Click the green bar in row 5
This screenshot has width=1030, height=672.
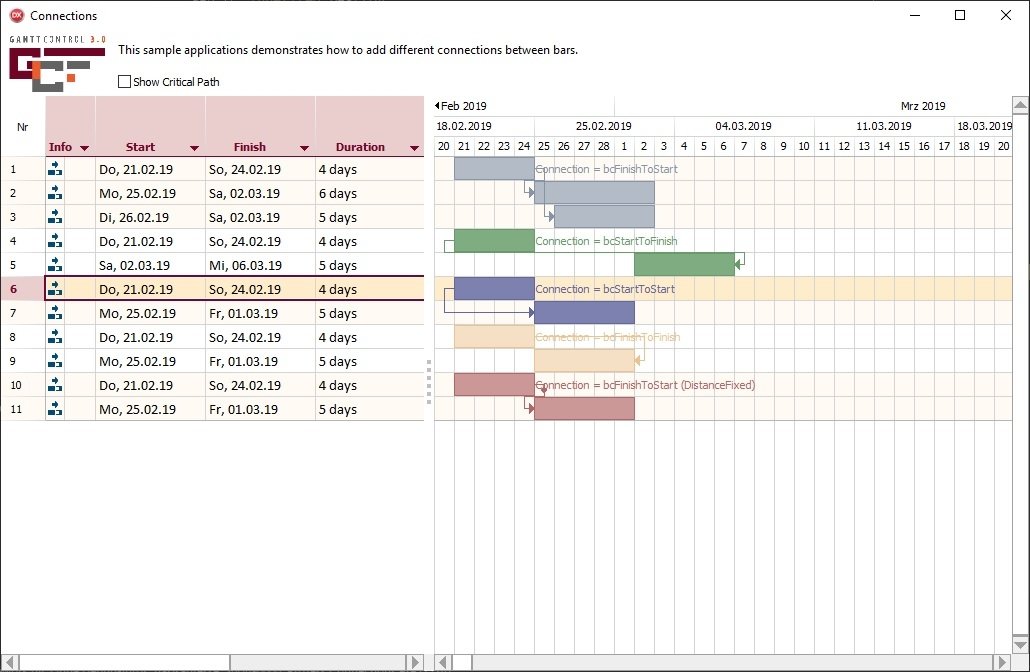click(684, 264)
